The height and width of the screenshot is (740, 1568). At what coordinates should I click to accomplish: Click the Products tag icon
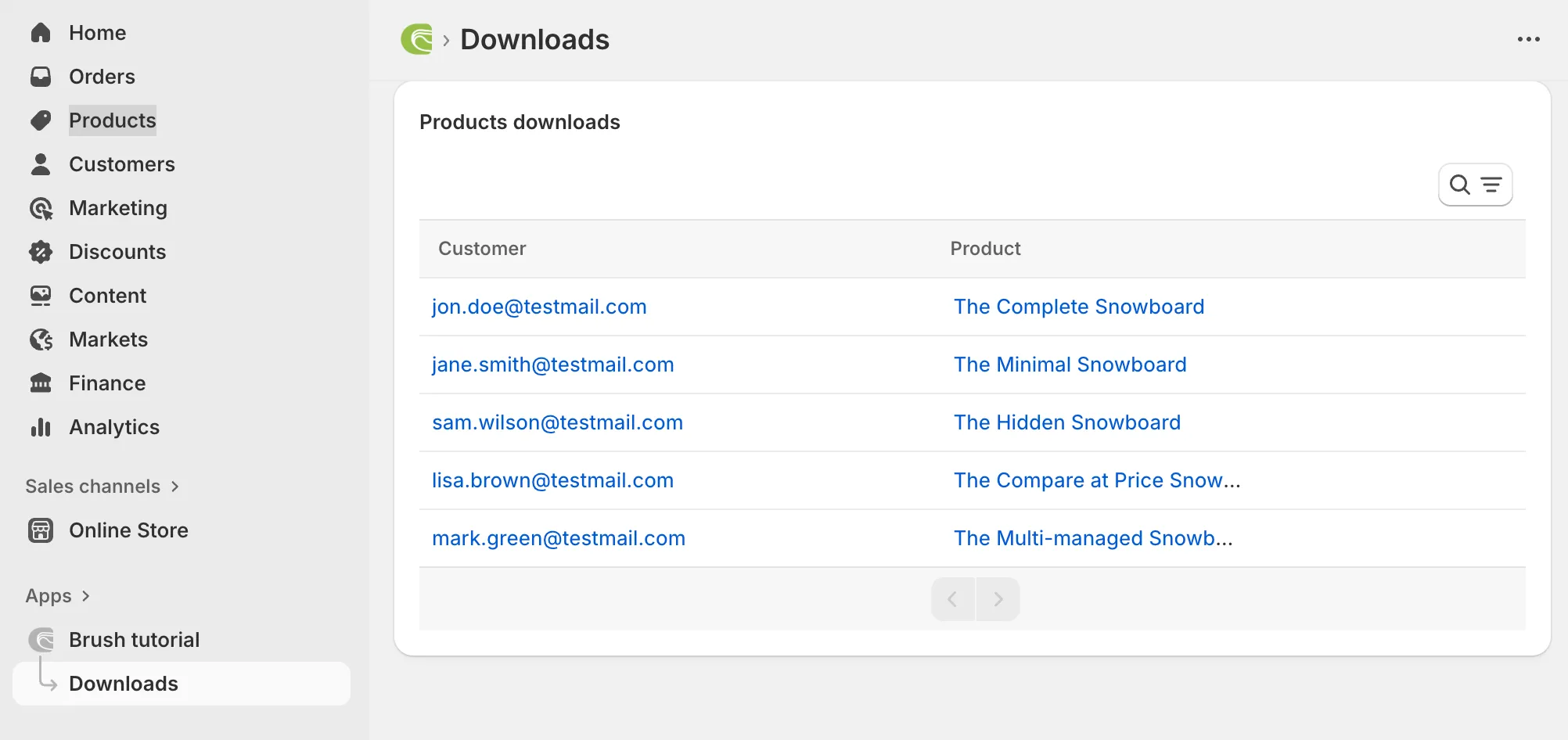[41, 120]
